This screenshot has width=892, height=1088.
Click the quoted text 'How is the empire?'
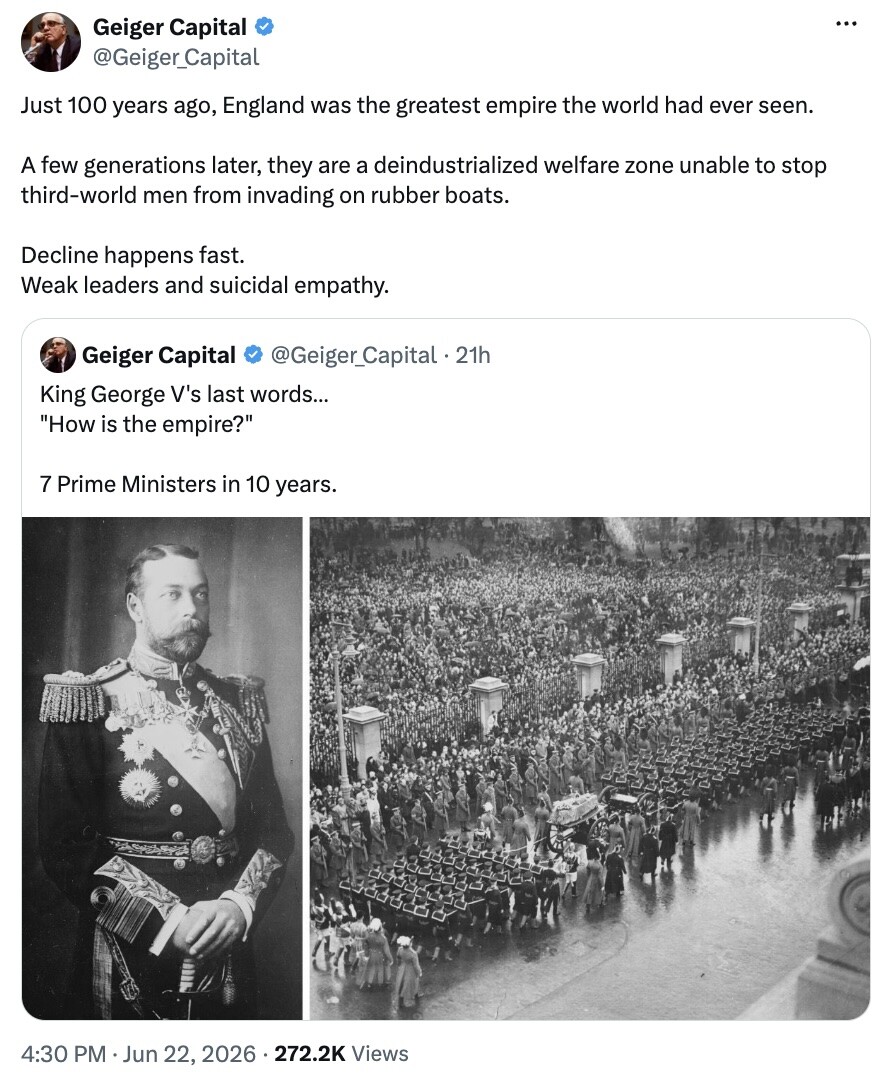coord(146,424)
